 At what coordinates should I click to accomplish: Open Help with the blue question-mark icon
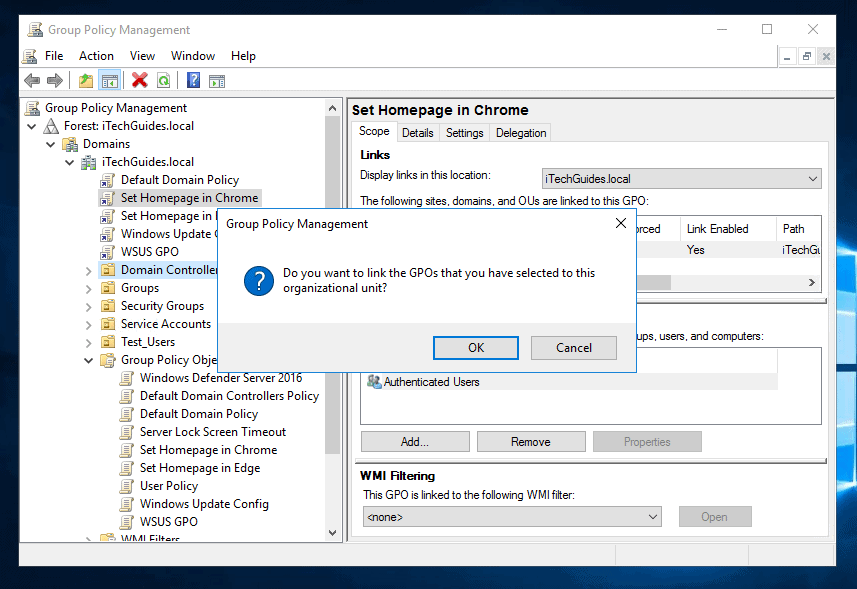[193, 81]
